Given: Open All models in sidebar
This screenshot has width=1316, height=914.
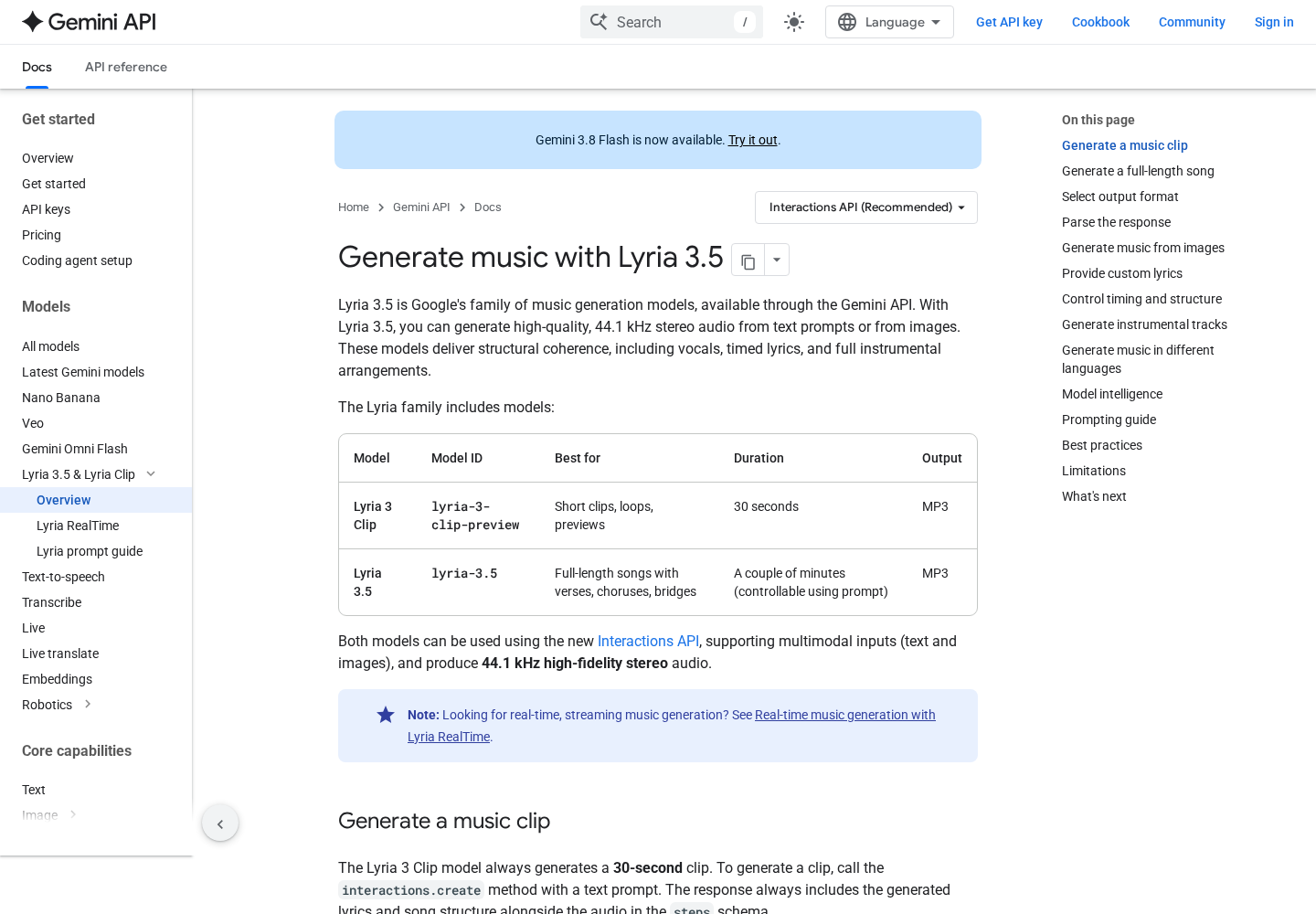Looking at the screenshot, I should coord(50,346).
